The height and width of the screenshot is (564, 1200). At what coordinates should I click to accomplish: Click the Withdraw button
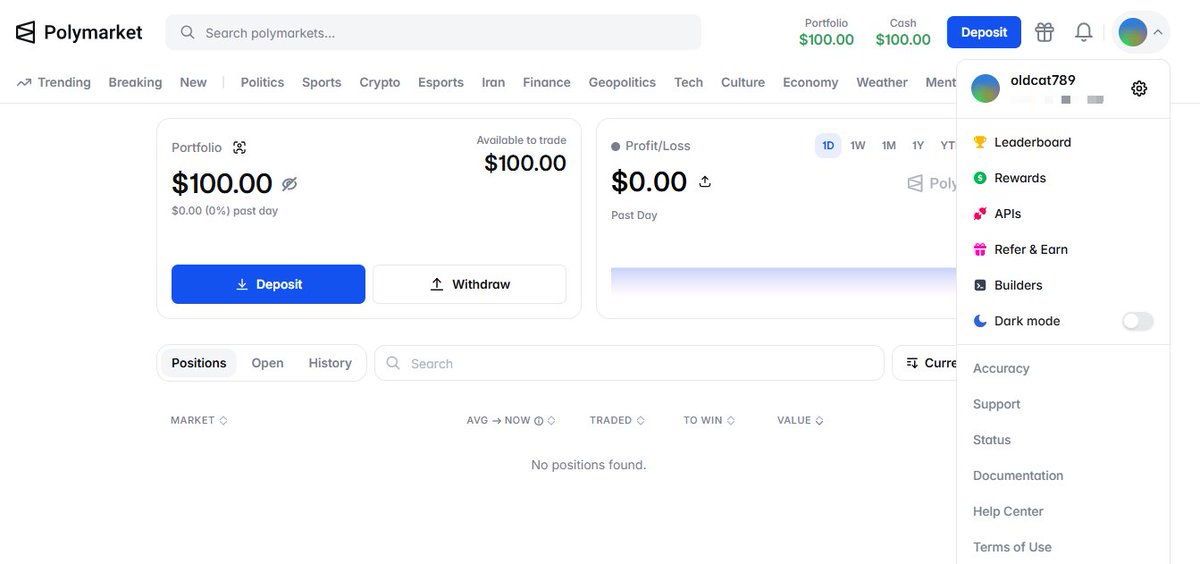(x=470, y=284)
